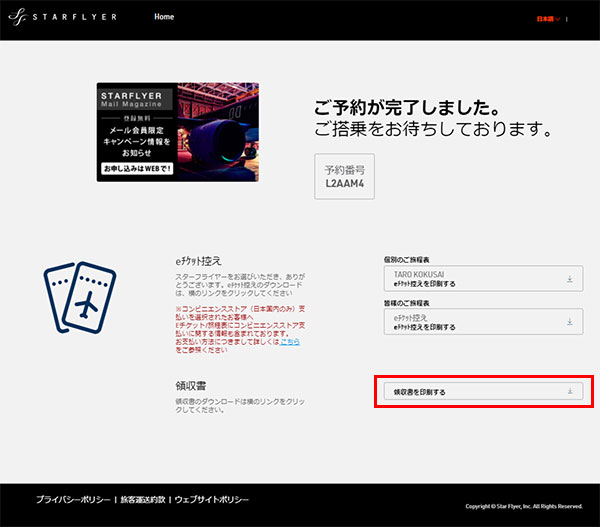The image size is (600, 527).
Task: Click the download icon for 領収書を印刷する
Action: tap(570, 391)
